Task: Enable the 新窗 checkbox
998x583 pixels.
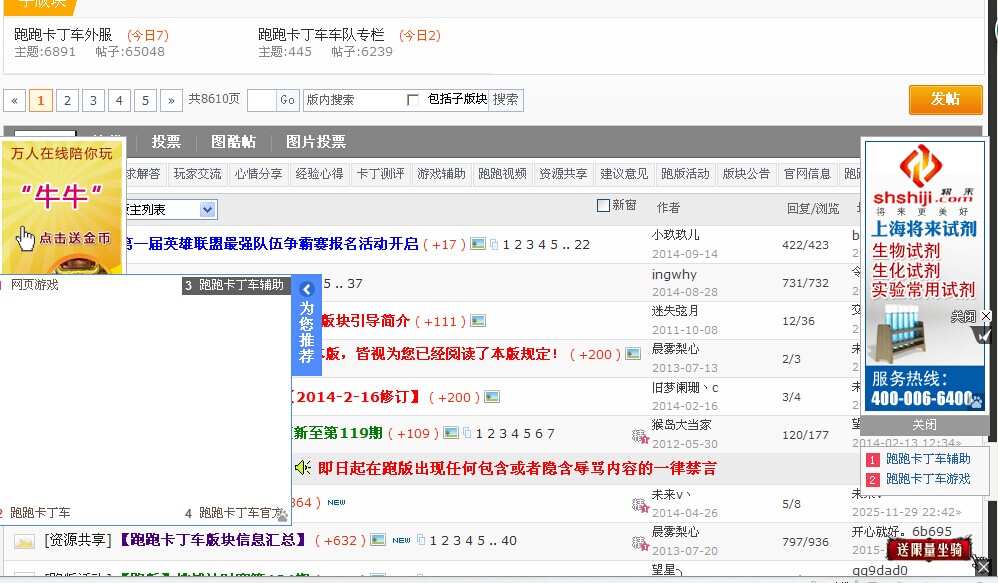Action: [x=603, y=205]
